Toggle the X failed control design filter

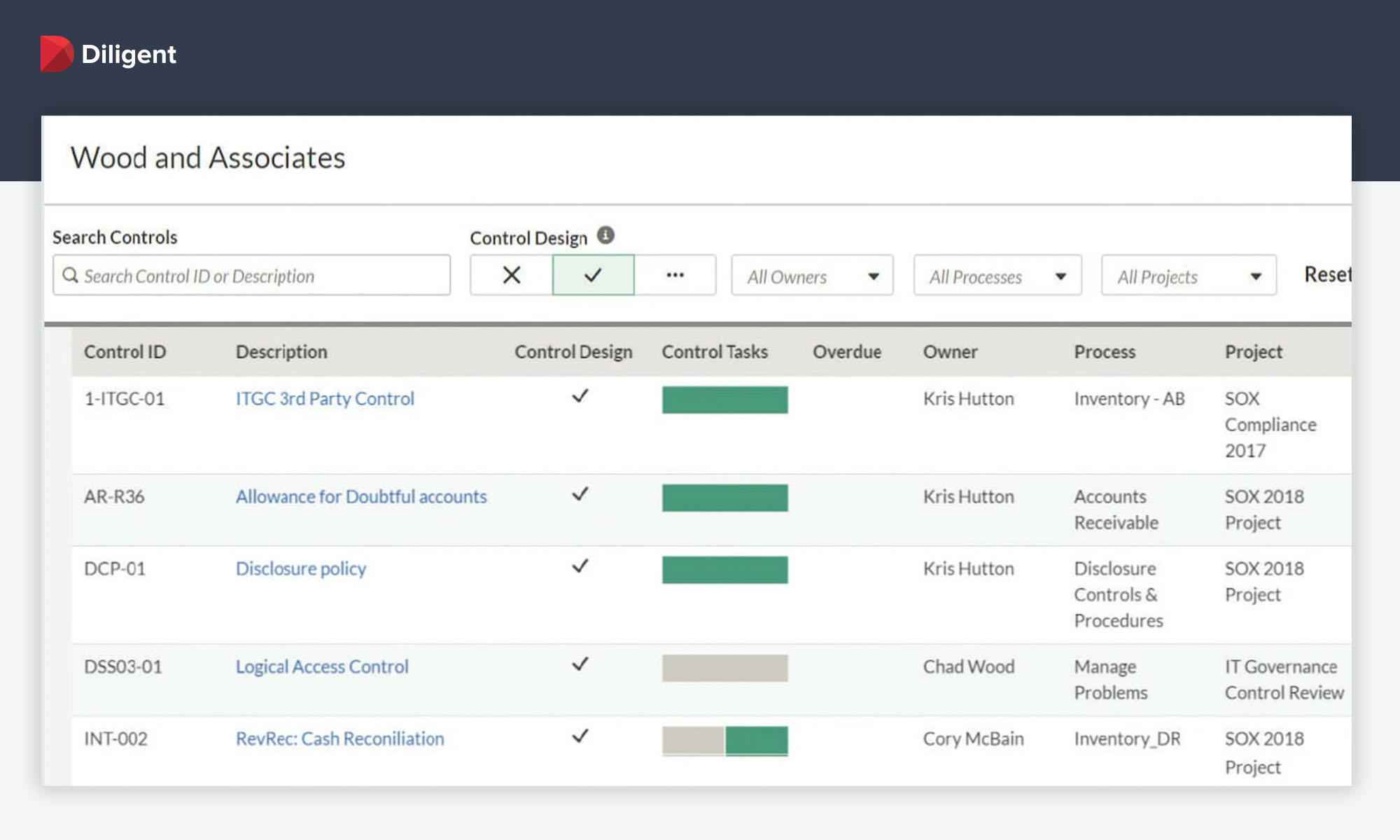point(512,275)
